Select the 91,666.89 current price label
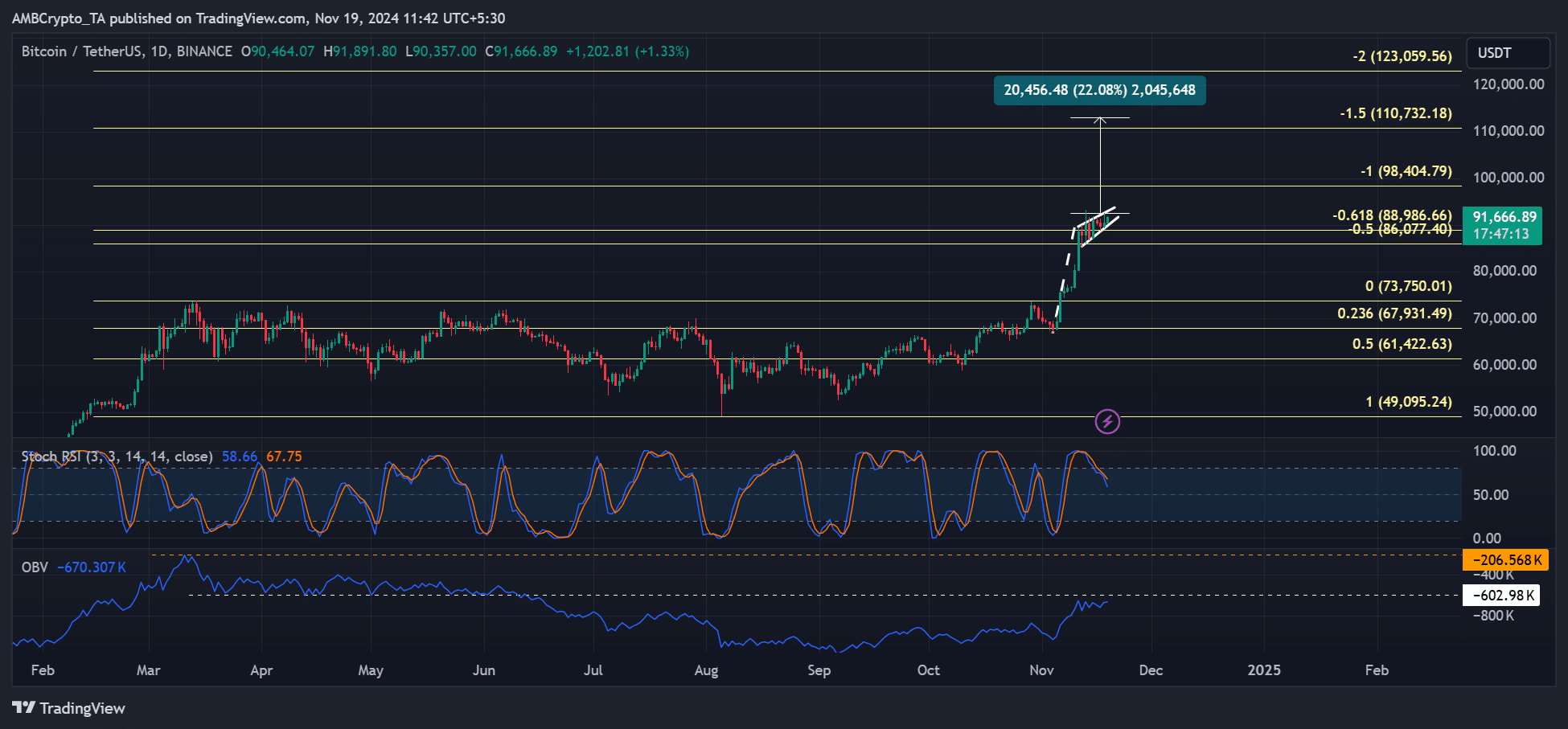Image resolution: width=1568 pixels, height=729 pixels. click(1504, 216)
